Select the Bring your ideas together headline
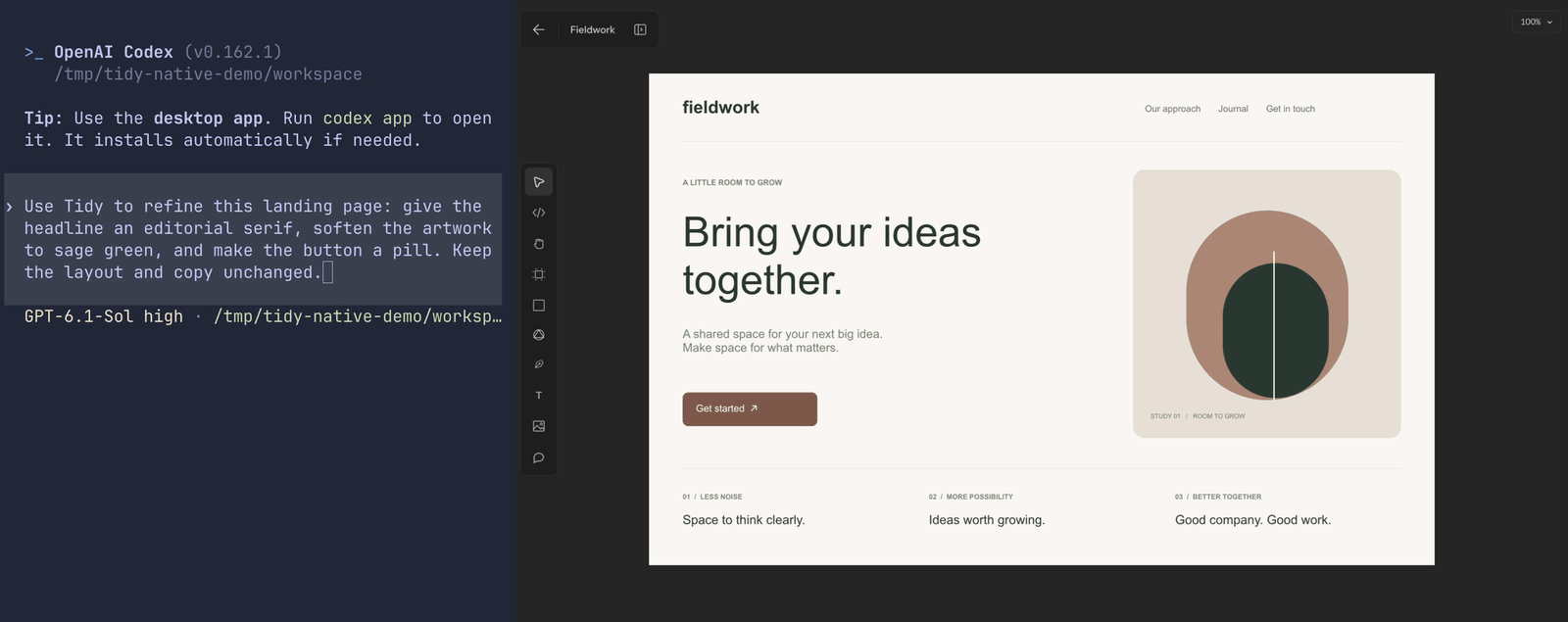Image resolution: width=1568 pixels, height=622 pixels. point(831,256)
